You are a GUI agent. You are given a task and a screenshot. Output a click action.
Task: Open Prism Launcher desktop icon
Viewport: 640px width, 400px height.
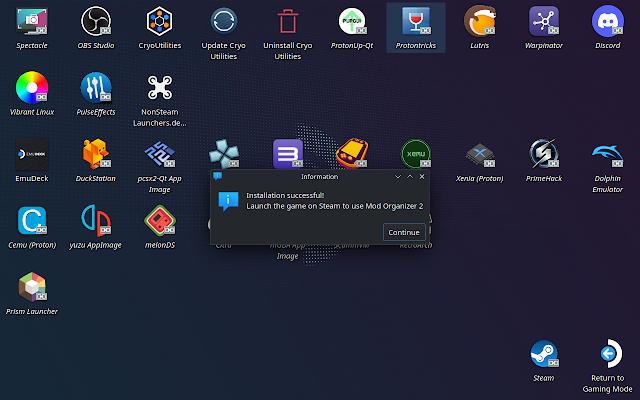(32, 287)
